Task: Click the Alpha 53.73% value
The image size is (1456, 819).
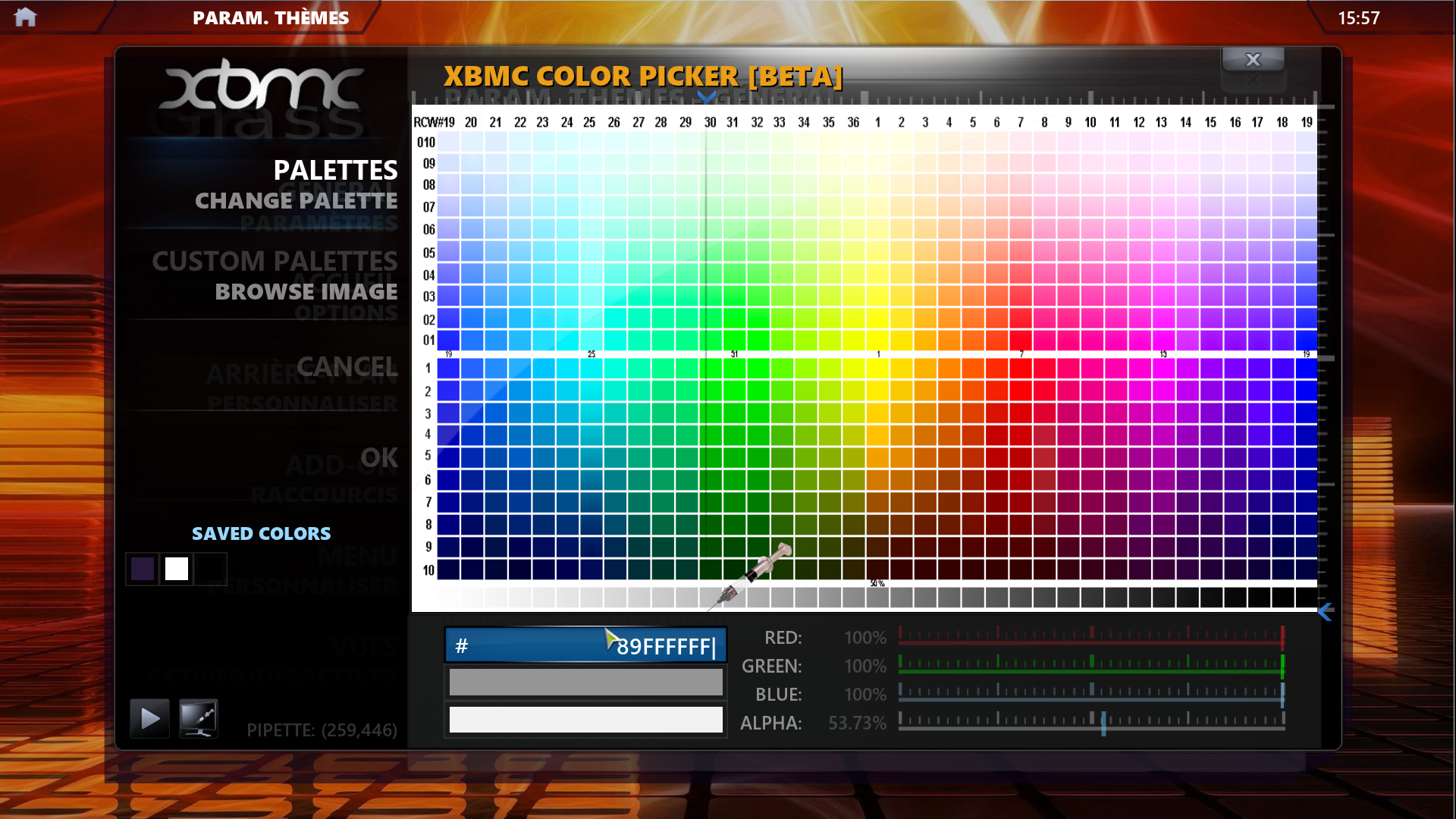Action: click(x=857, y=723)
